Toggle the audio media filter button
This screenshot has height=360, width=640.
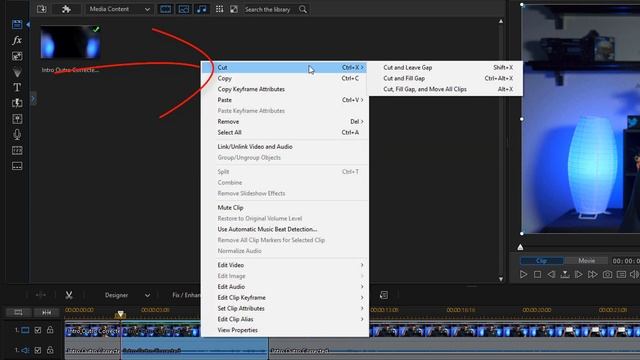[202, 9]
